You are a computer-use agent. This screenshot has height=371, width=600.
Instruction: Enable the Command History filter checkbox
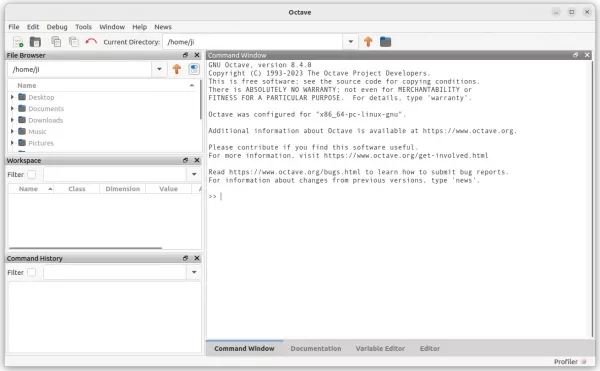pos(32,272)
